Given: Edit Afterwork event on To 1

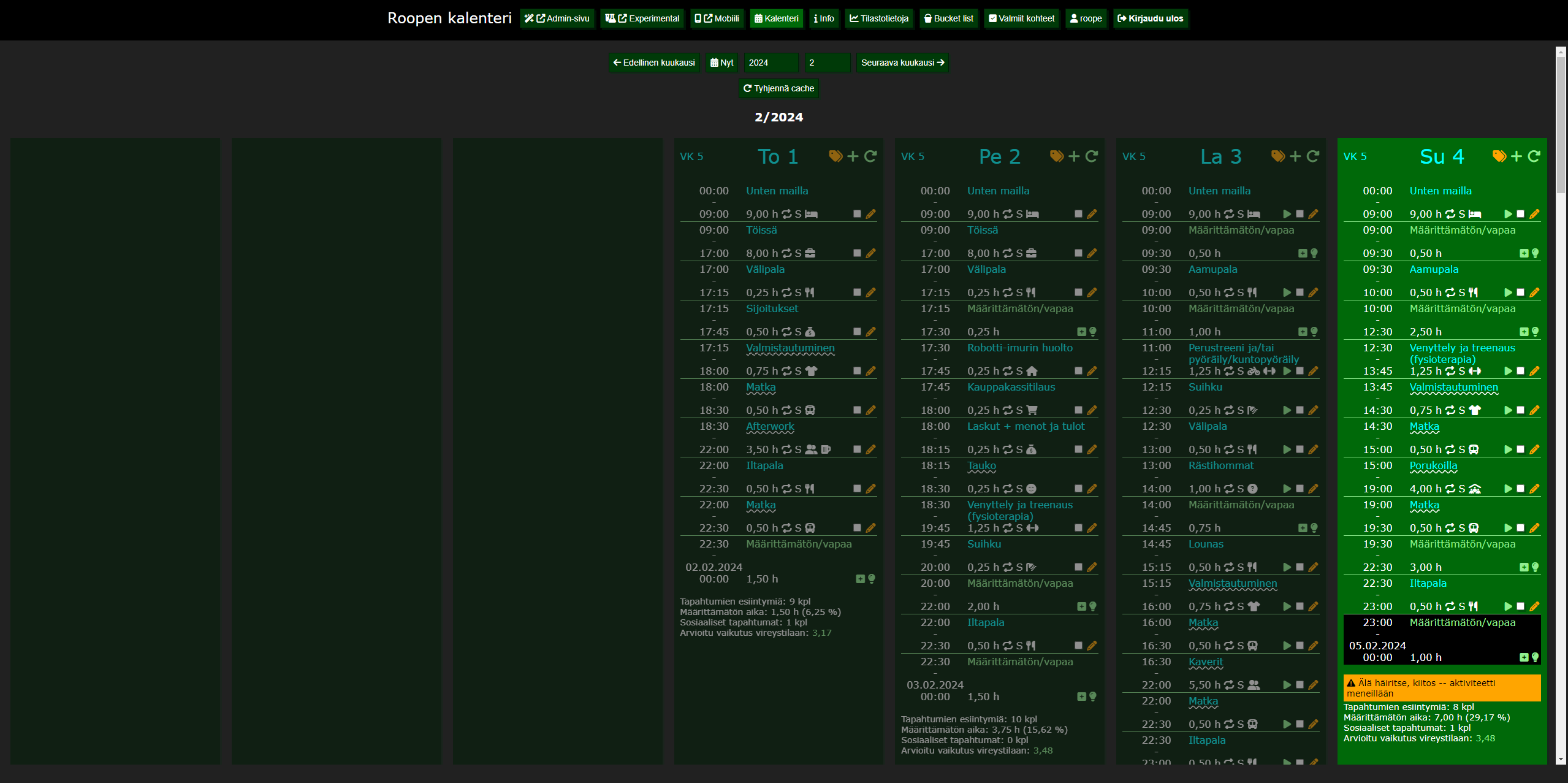Looking at the screenshot, I should coord(871,449).
